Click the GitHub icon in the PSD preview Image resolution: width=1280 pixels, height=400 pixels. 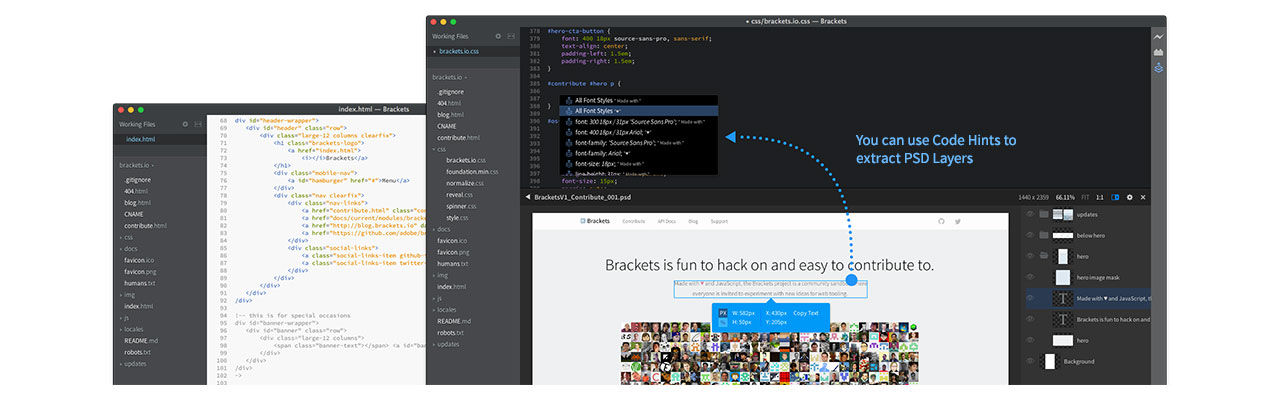[x=941, y=221]
